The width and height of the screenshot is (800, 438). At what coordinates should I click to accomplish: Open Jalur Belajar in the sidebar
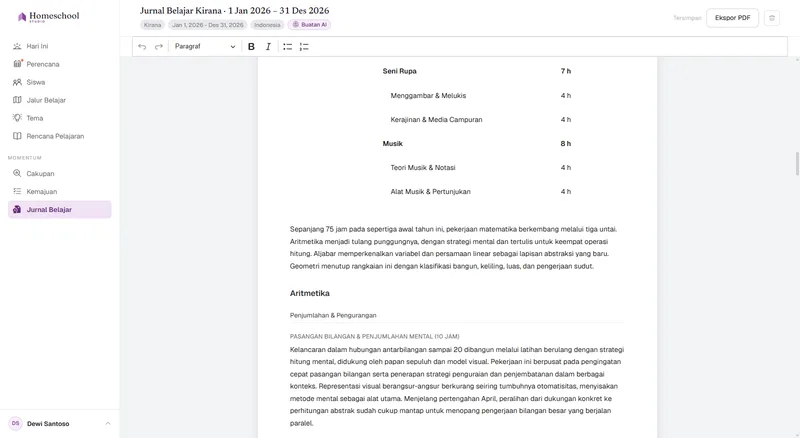[x=59, y=100]
